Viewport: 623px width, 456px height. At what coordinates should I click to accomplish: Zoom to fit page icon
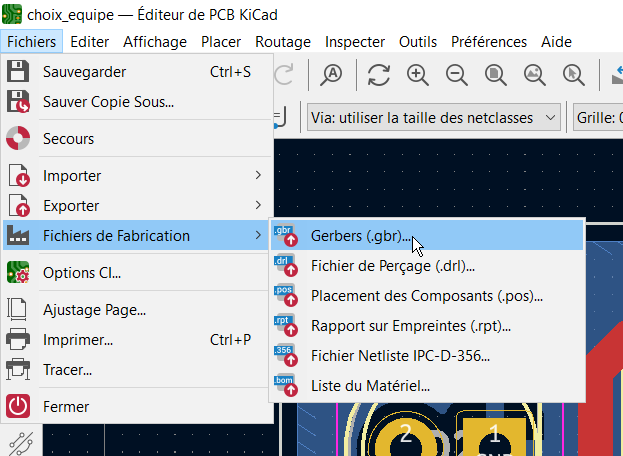click(496, 74)
